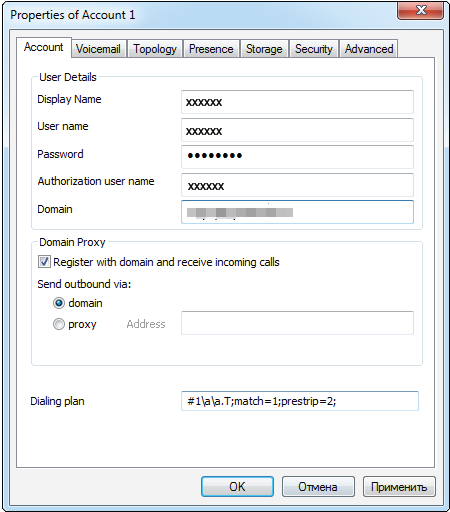Select the Authorization user name field
The width and height of the screenshot is (450, 512).
coord(297,185)
